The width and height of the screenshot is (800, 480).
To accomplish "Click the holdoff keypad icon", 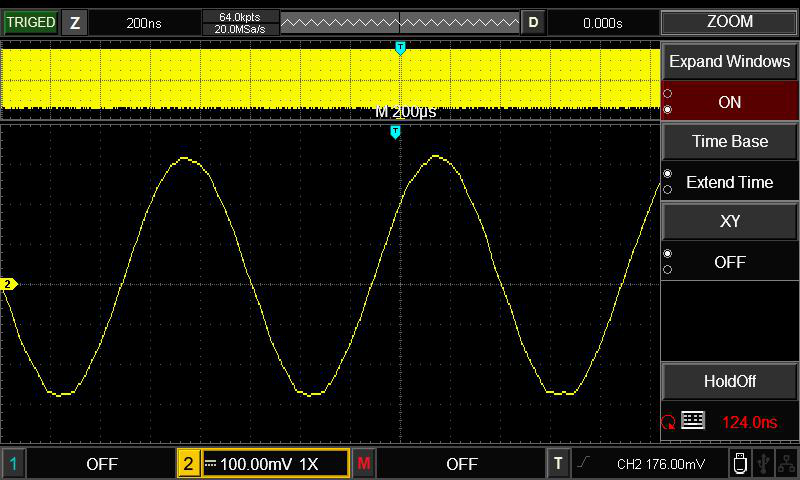I will (x=693, y=421).
